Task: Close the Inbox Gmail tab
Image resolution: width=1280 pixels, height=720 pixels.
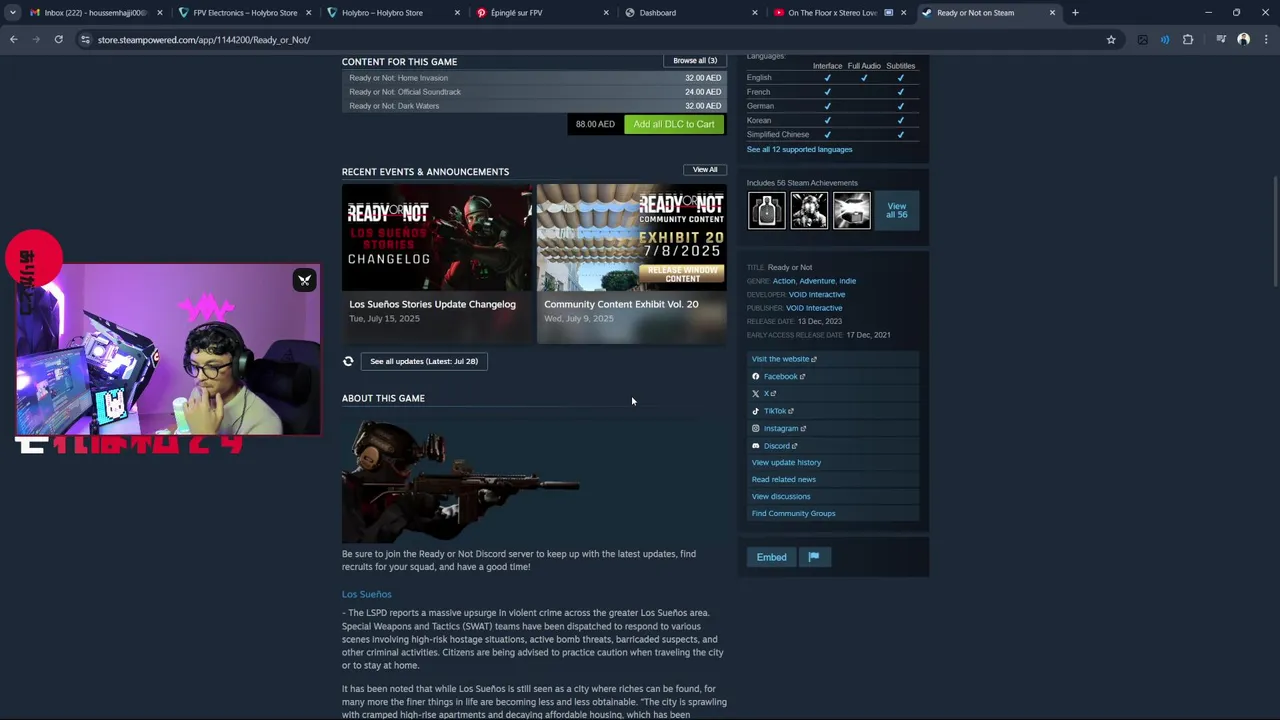Action: tap(159, 13)
